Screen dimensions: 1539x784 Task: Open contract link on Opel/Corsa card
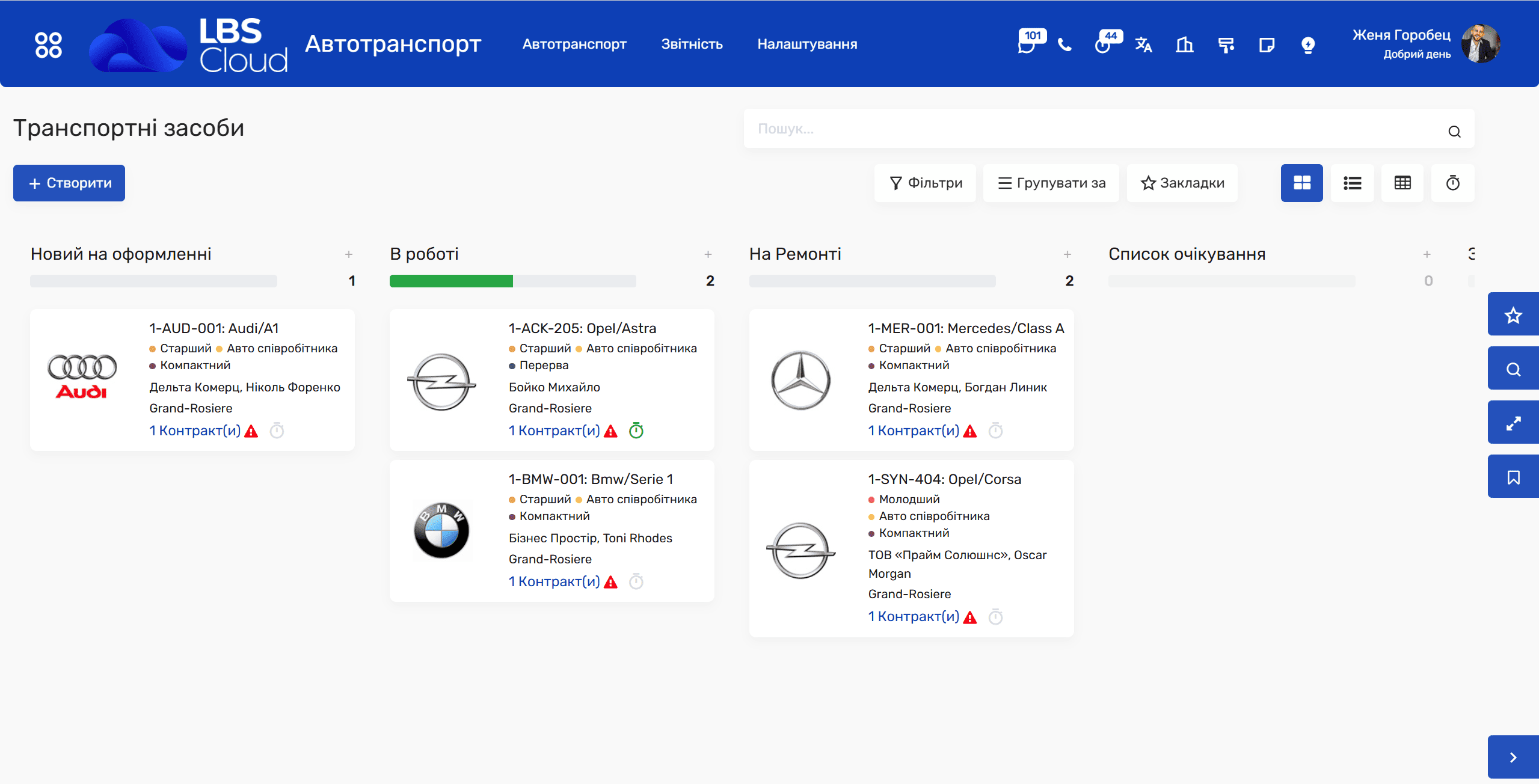(x=914, y=616)
